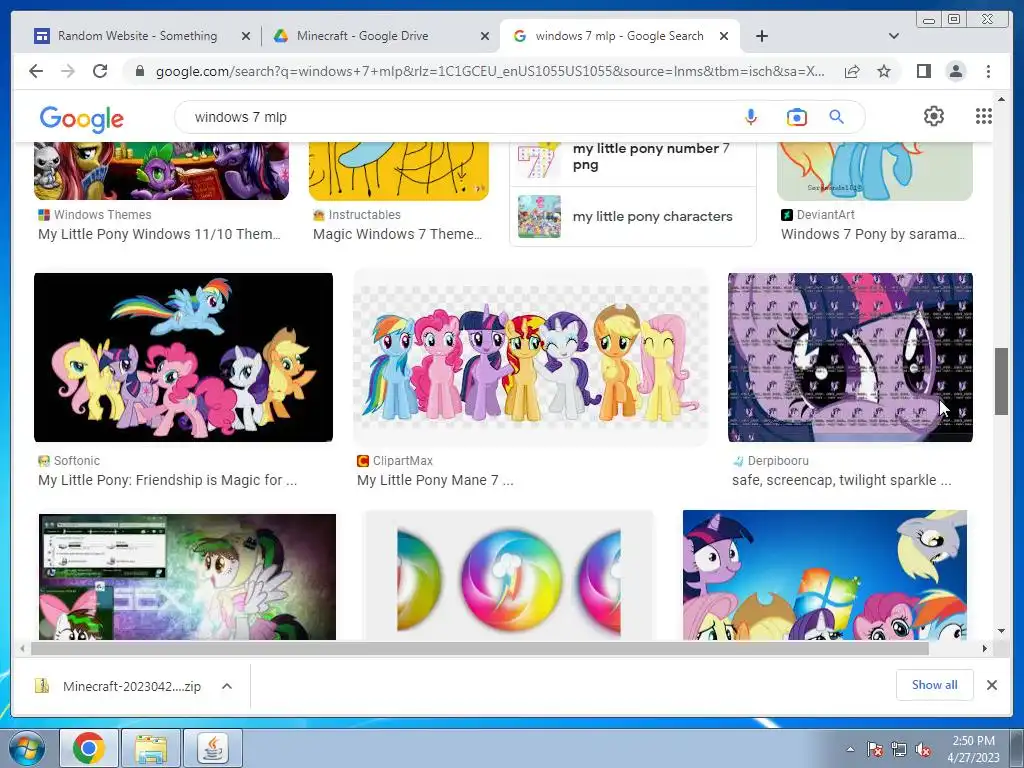
Task: Open DeviantArt Windows 7 Pony result
Action: click(x=872, y=234)
